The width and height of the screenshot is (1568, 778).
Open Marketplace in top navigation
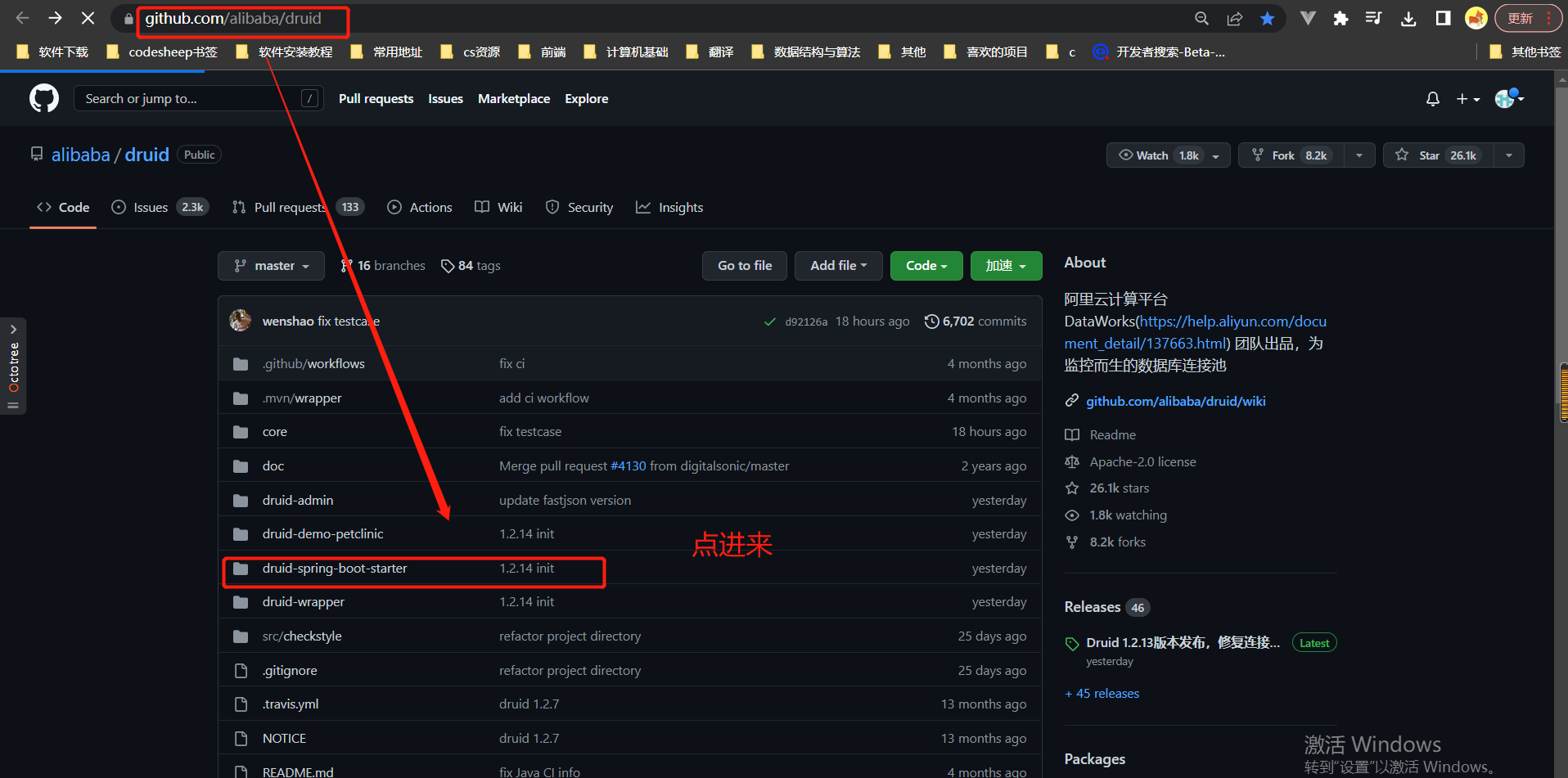(x=514, y=99)
